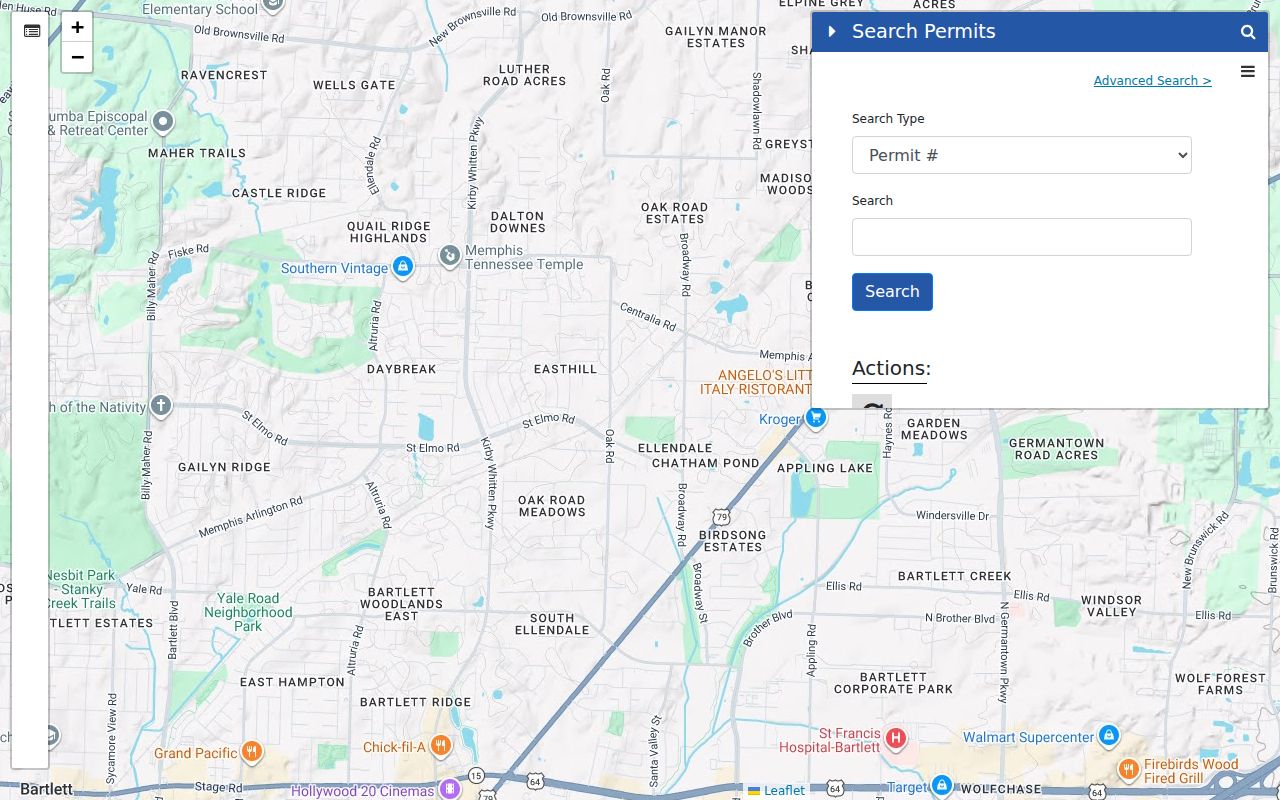
Task: Collapse the Search Permits panel arrow
Action: [832, 31]
